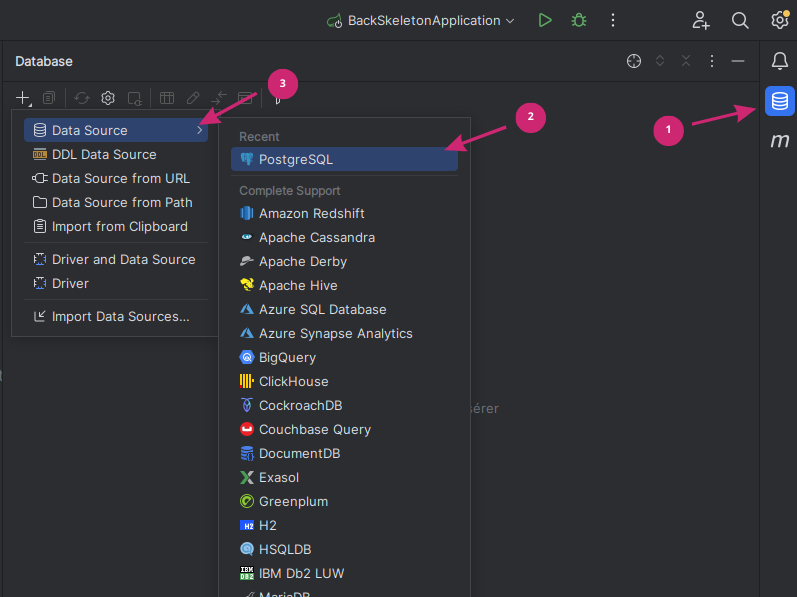Click the New plus button in Database toolbar
The image size is (797, 597).
coord(23,98)
